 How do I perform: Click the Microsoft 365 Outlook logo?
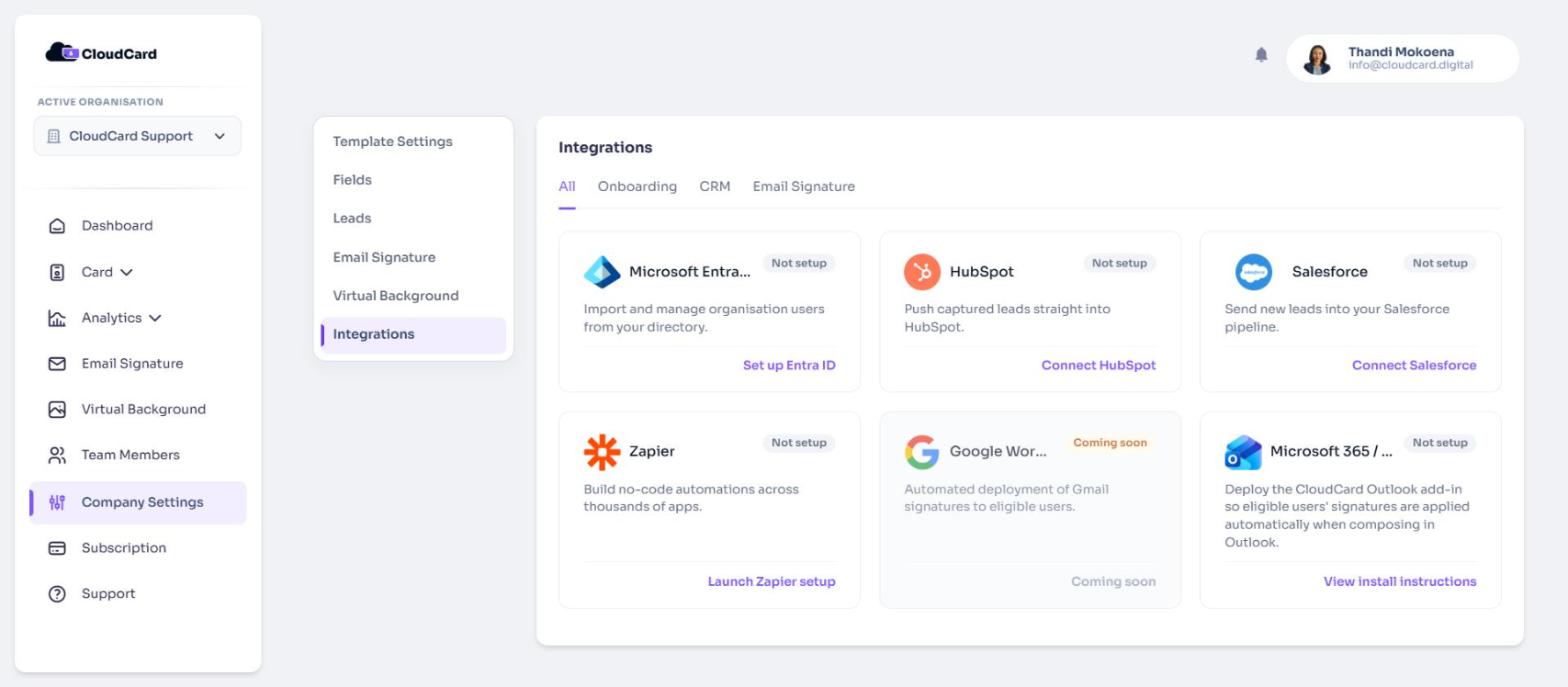(x=1243, y=452)
